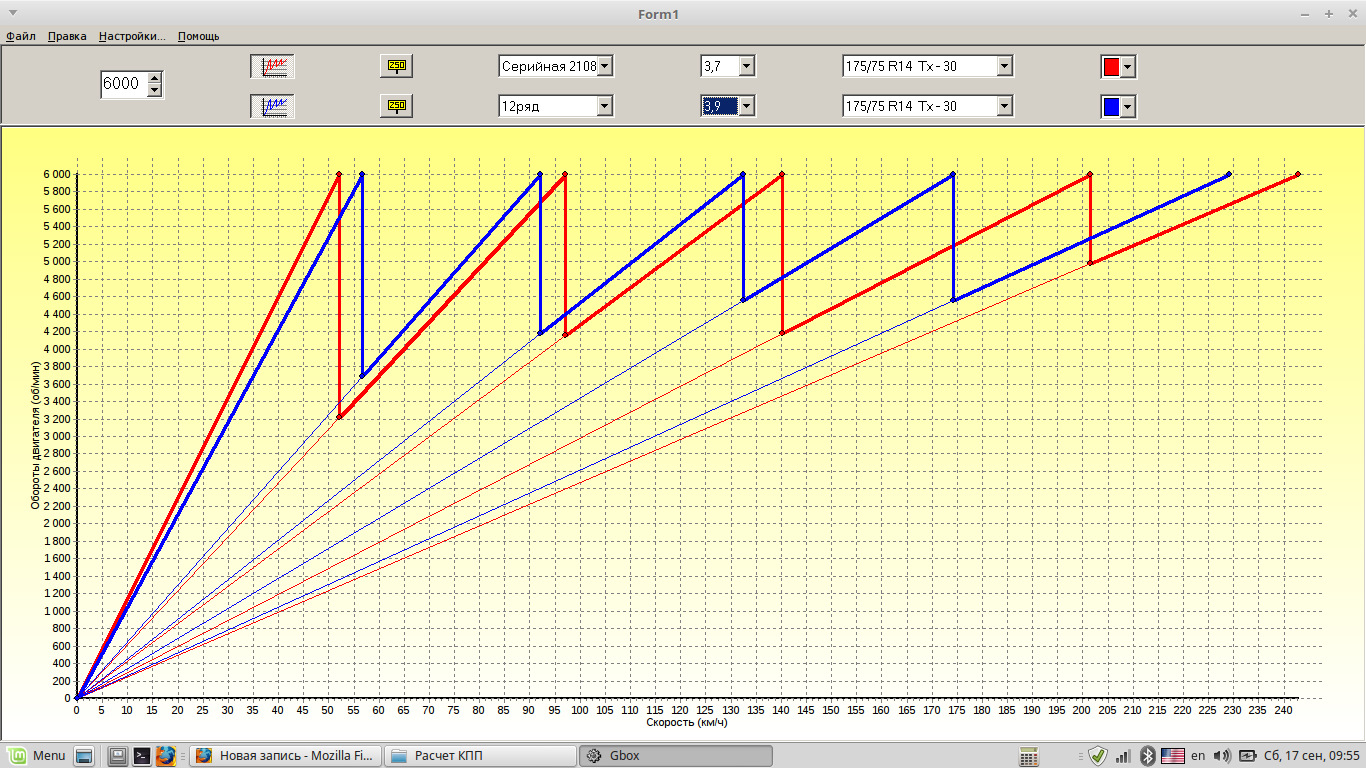Click the red curve endpoint at 6000 rpm past 240 km/h

(x=1298, y=174)
